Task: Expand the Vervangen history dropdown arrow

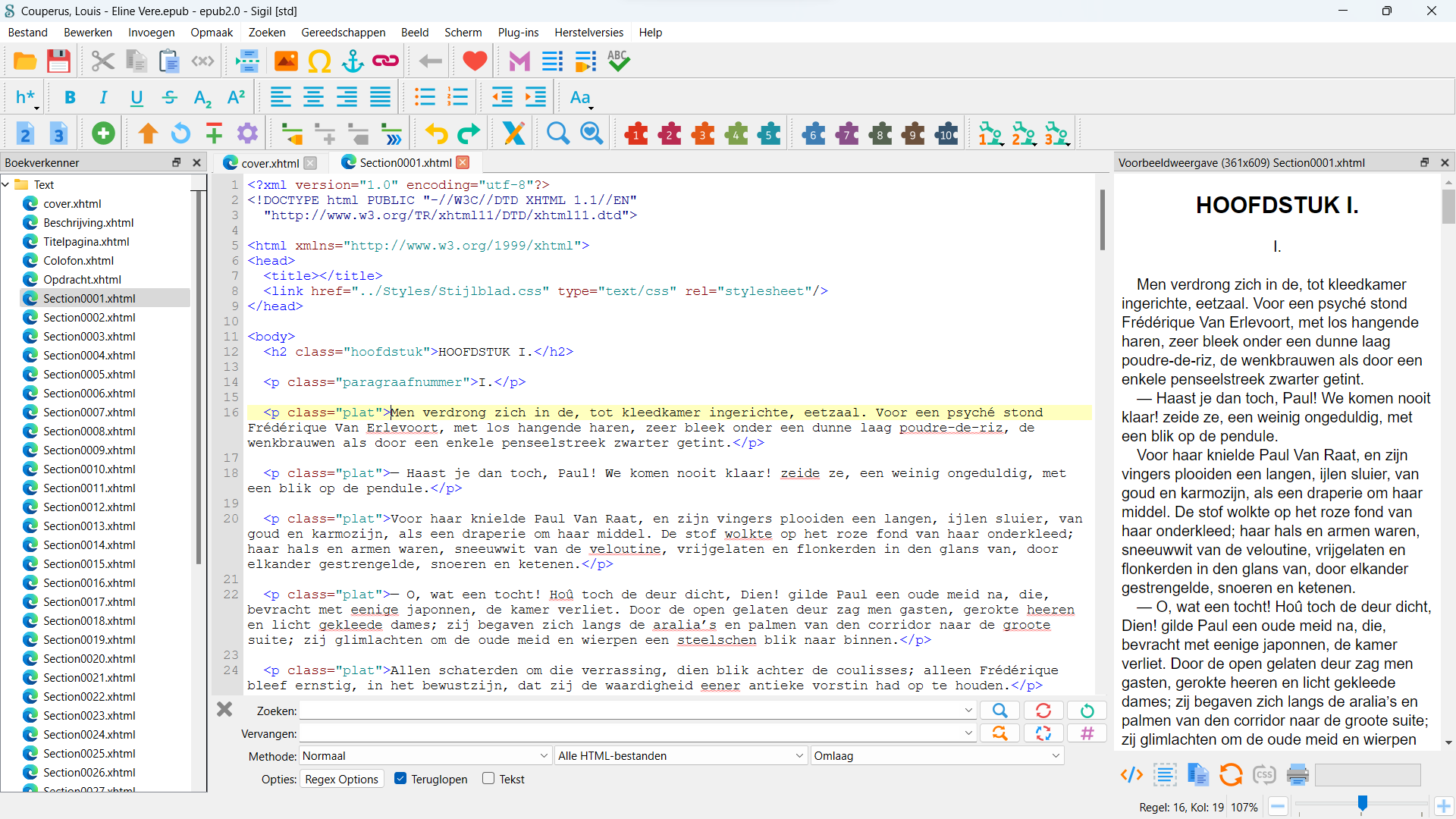Action: [968, 733]
